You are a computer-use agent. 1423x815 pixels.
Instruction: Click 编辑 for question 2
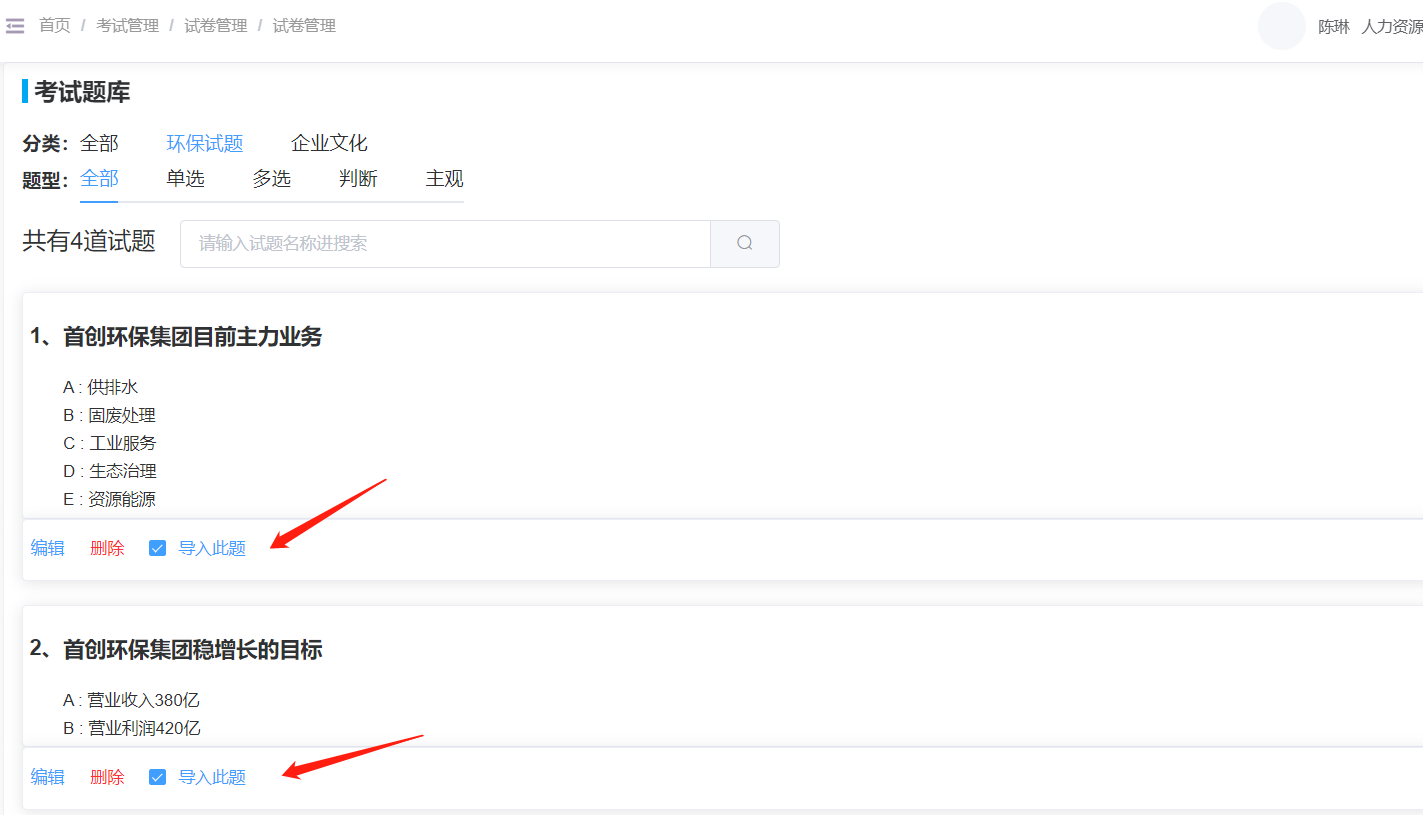tap(47, 777)
